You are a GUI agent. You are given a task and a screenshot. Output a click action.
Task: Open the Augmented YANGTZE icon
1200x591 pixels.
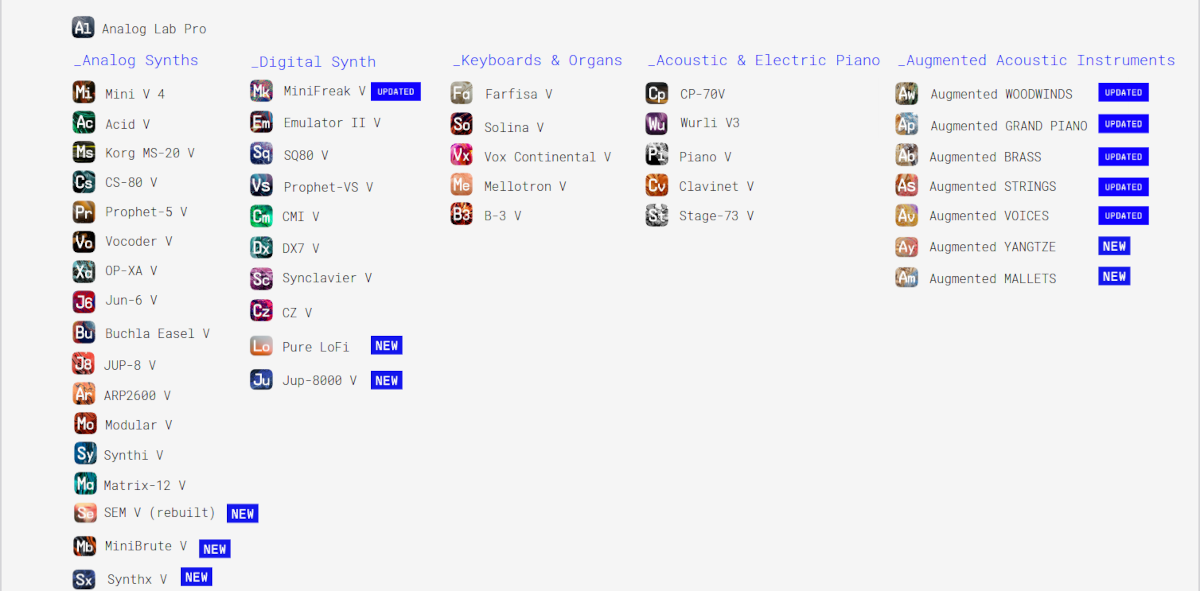907,246
